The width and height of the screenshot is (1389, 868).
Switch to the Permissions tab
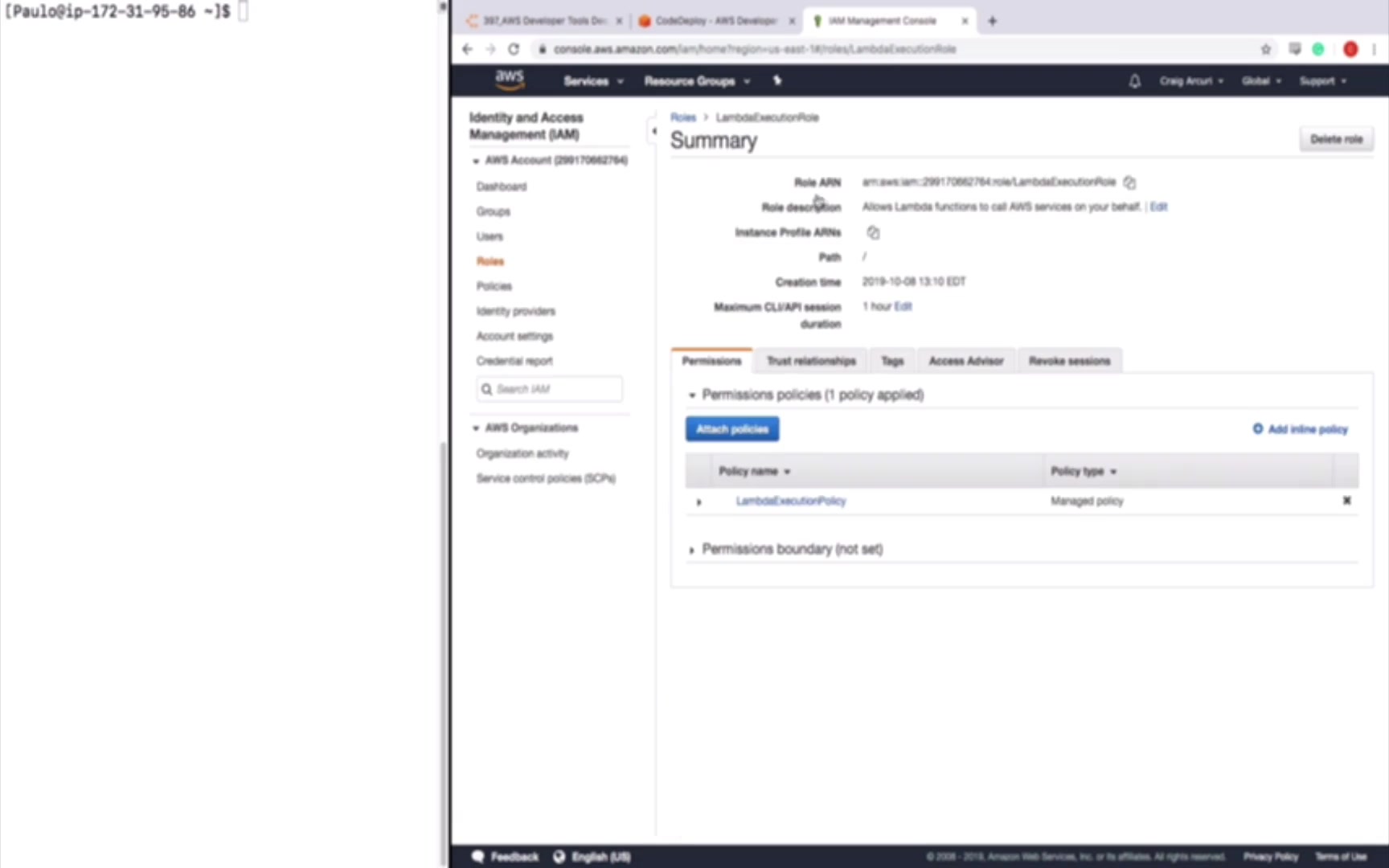(711, 361)
